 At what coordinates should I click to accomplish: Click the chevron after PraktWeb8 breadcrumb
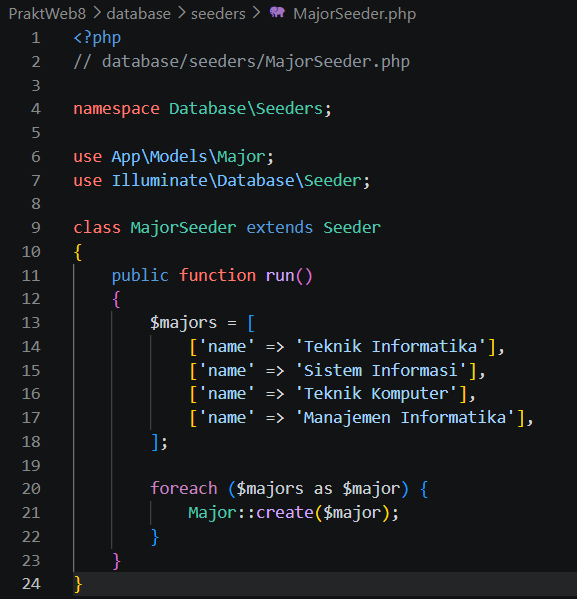pyautogui.click(x=97, y=13)
